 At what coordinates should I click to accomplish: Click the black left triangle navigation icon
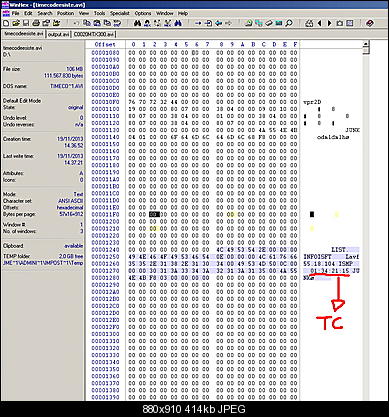click(x=319, y=23)
